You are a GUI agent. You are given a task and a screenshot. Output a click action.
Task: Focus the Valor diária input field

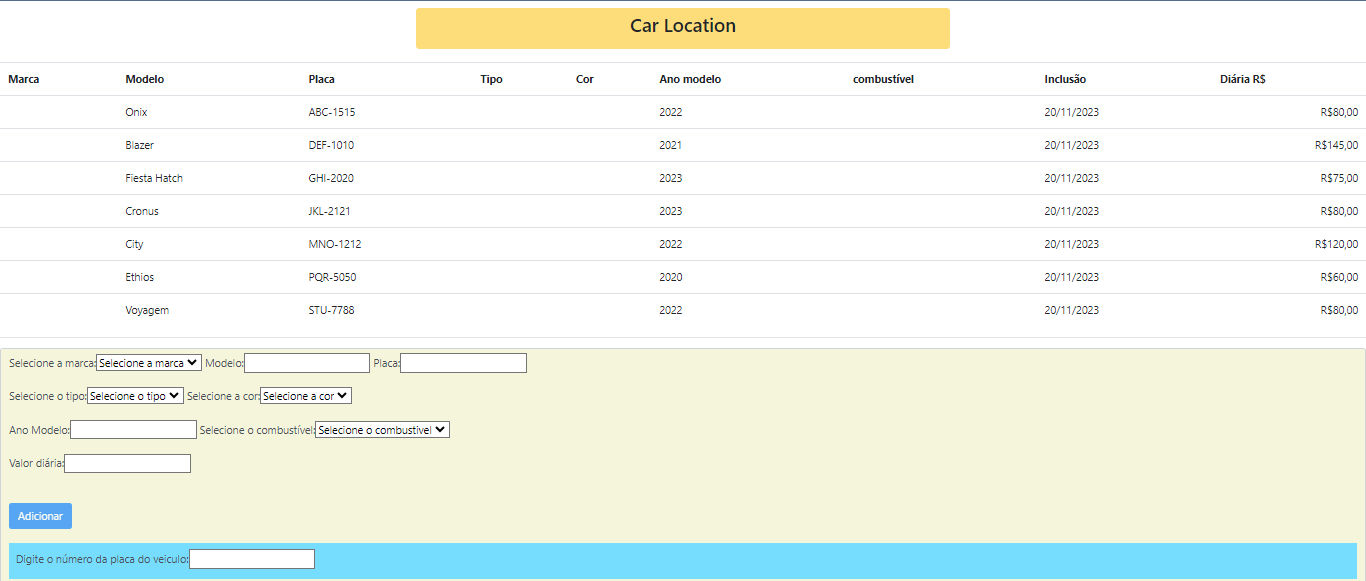(x=127, y=463)
